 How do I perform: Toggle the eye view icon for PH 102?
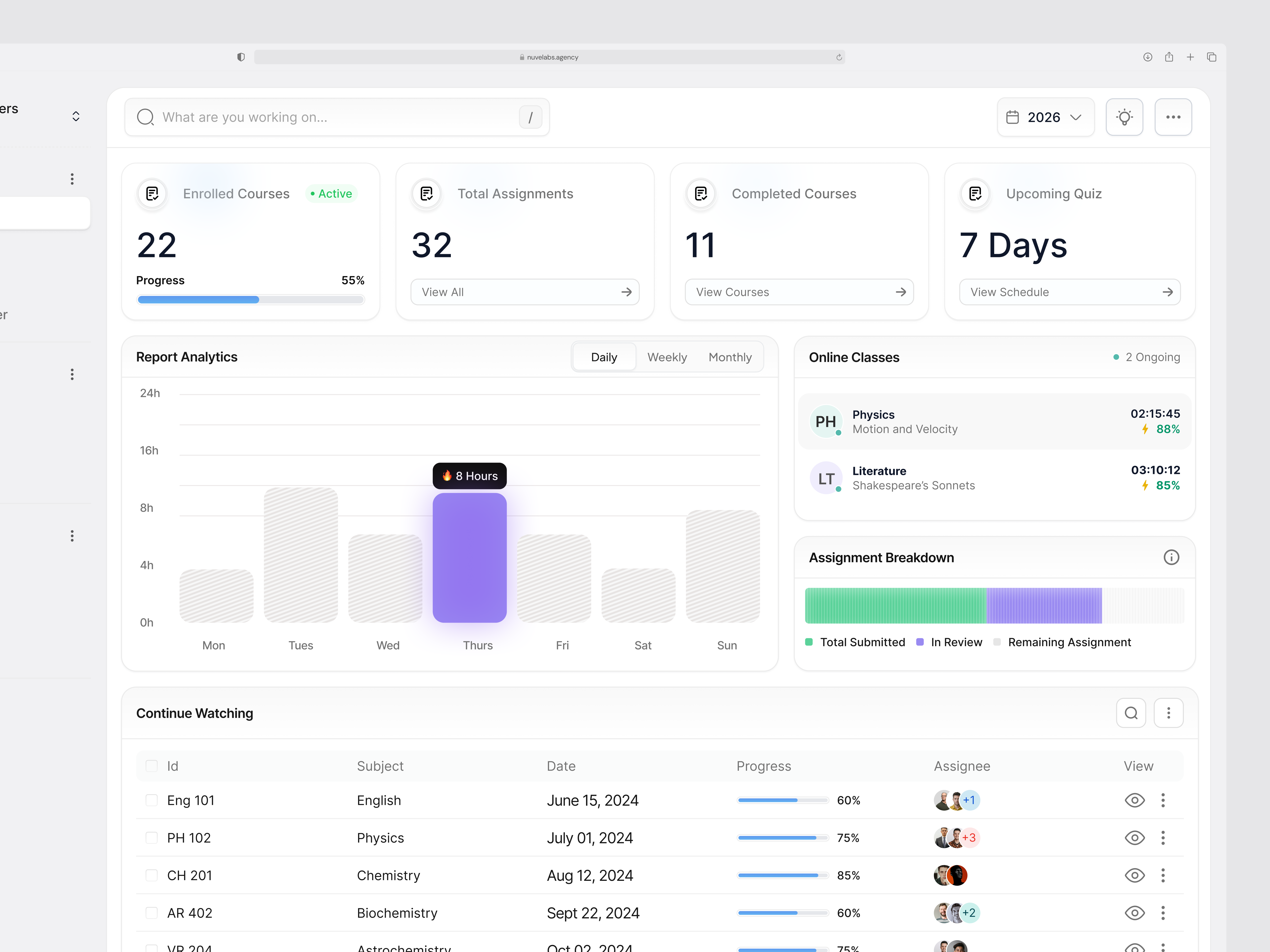pos(1135,838)
